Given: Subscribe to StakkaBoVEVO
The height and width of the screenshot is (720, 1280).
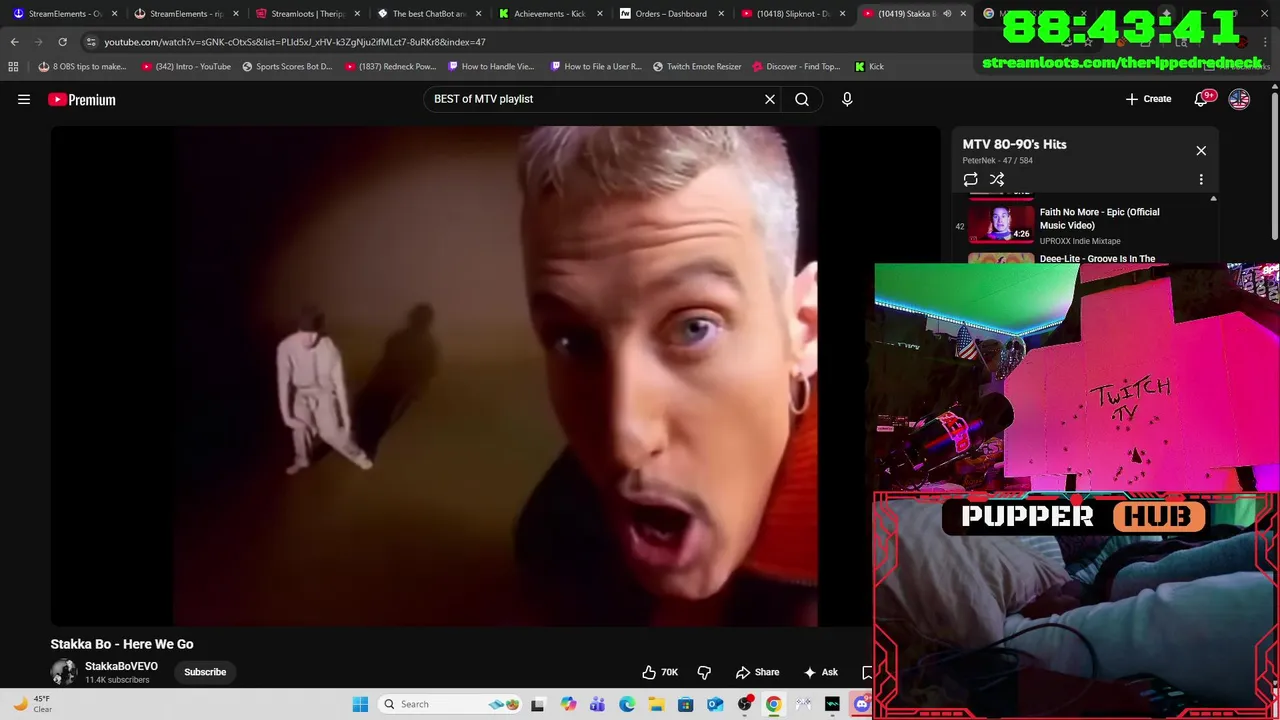Looking at the screenshot, I should click(x=205, y=672).
